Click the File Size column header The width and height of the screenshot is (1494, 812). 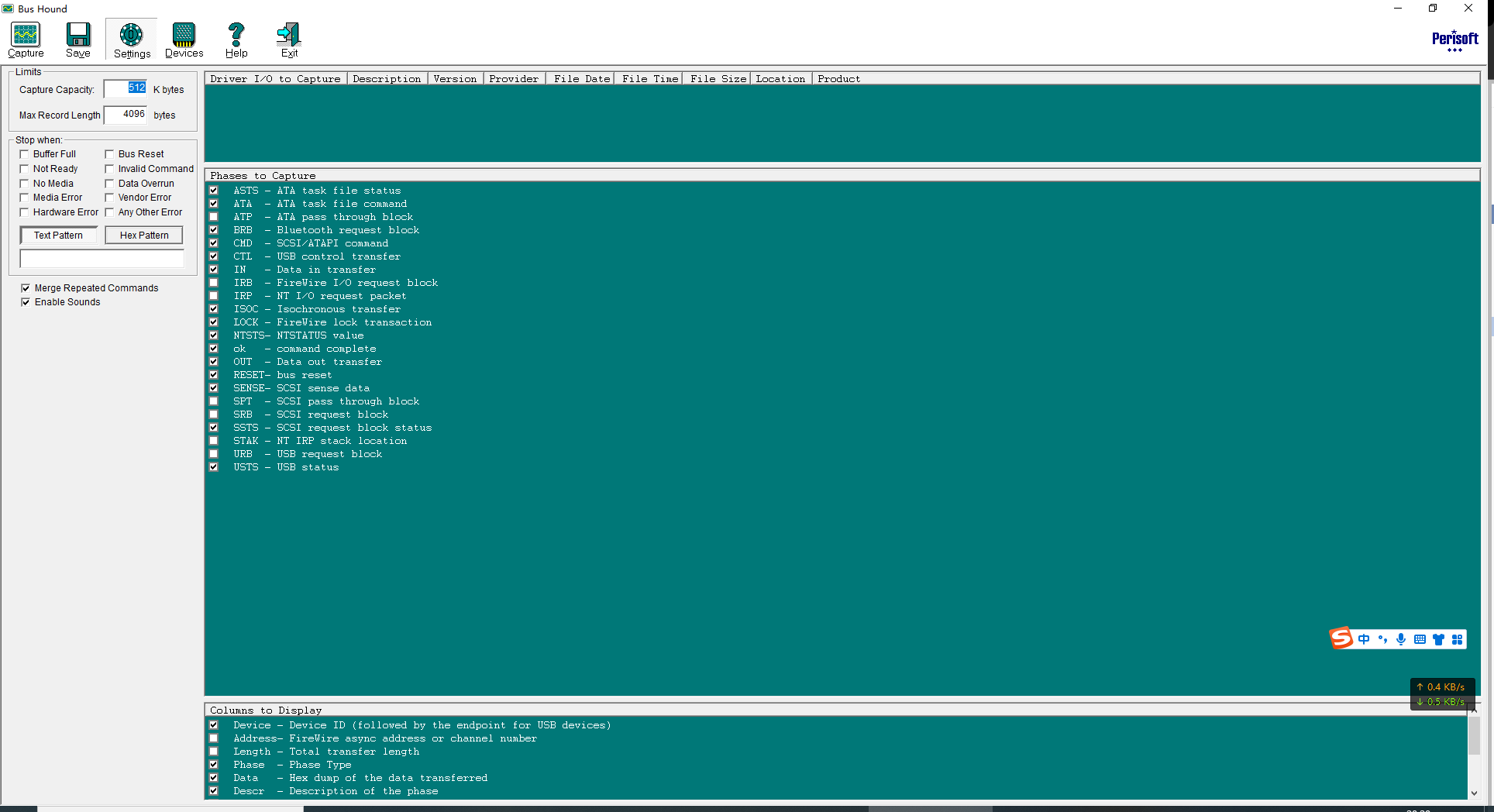click(718, 78)
